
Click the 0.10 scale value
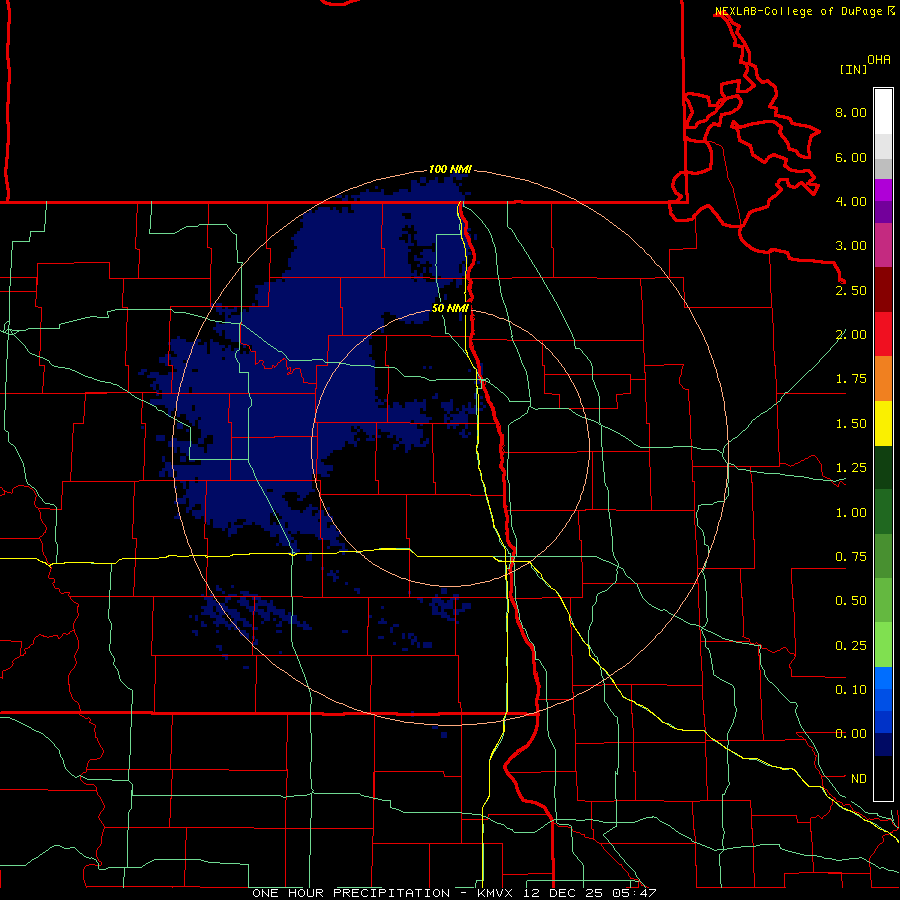click(851, 690)
